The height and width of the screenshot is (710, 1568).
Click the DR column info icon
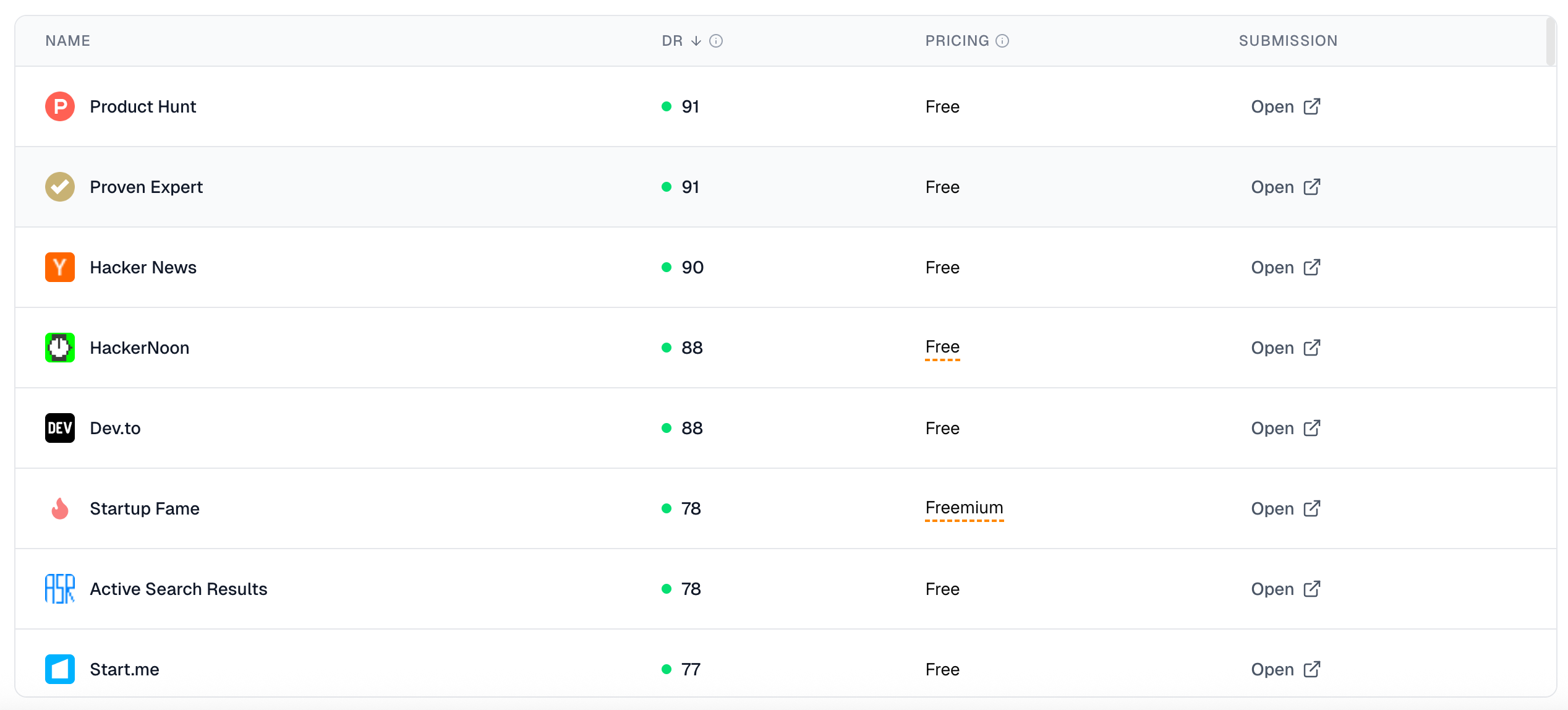coord(716,41)
